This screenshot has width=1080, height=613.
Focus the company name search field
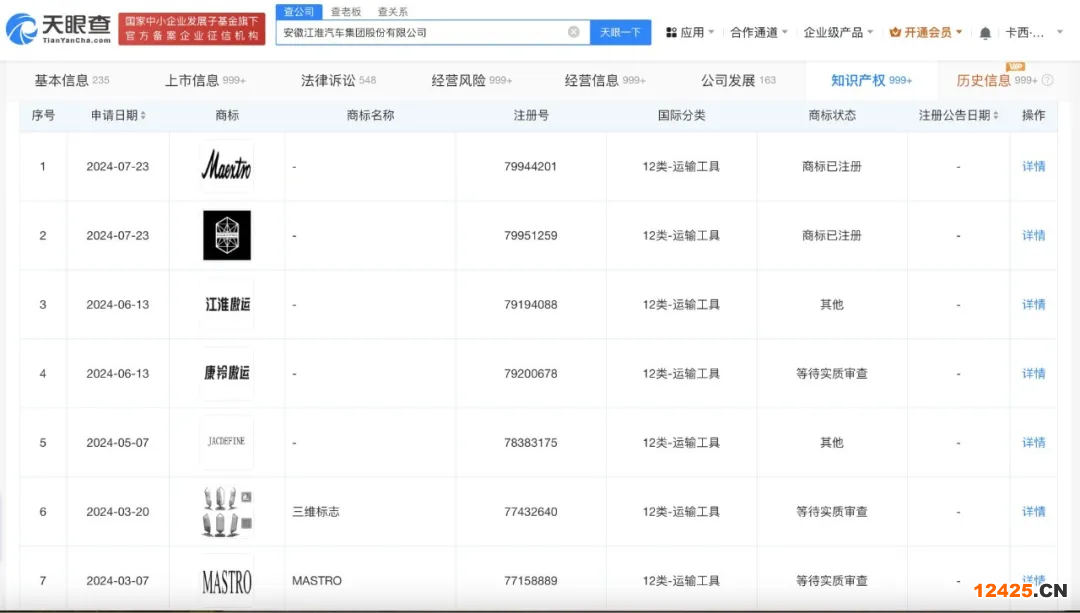tap(420, 32)
